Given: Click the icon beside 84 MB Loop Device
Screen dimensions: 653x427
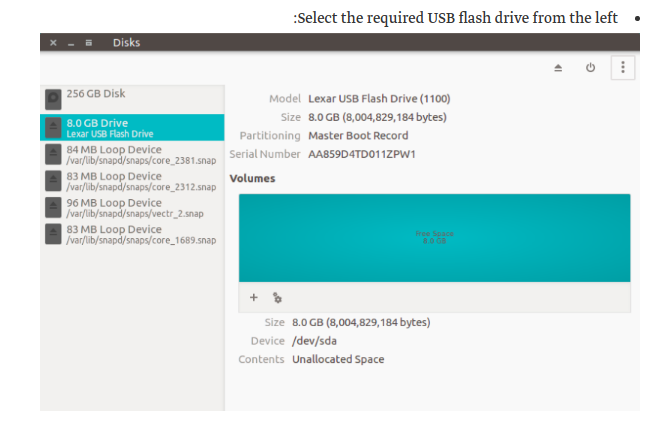Looking at the screenshot, I should [x=53, y=155].
